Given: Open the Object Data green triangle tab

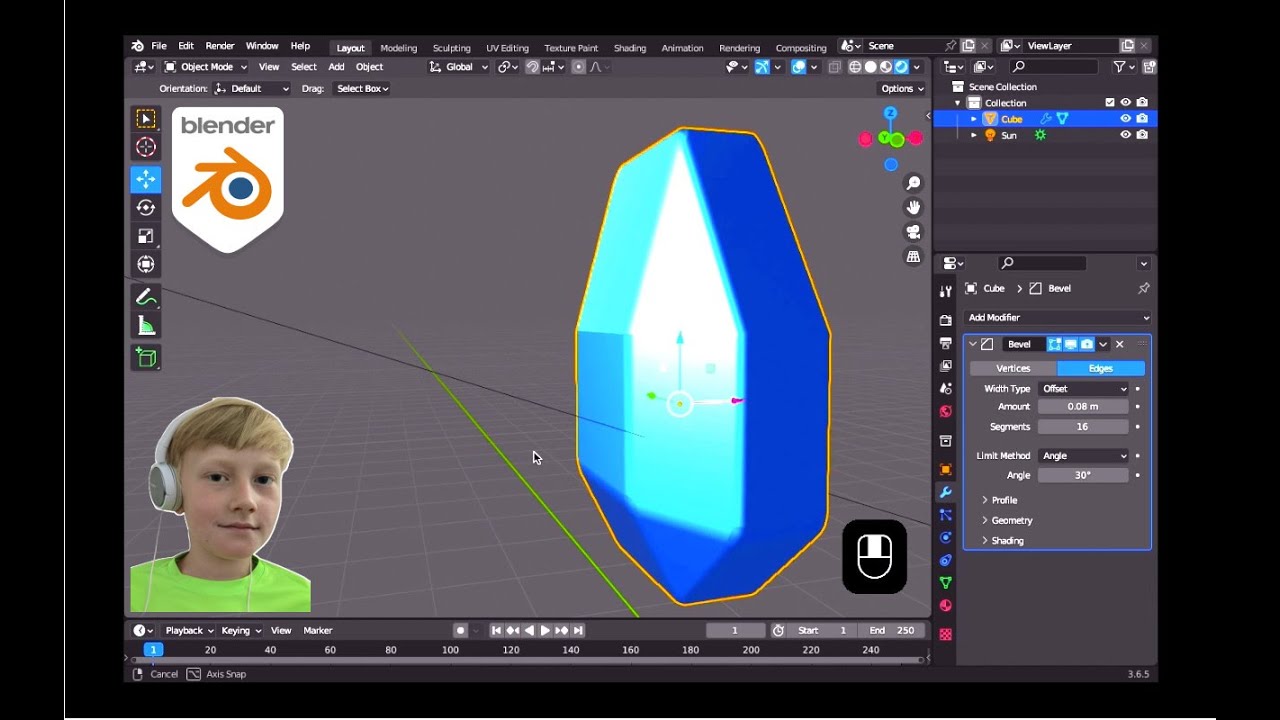Looking at the screenshot, I should point(946,582).
